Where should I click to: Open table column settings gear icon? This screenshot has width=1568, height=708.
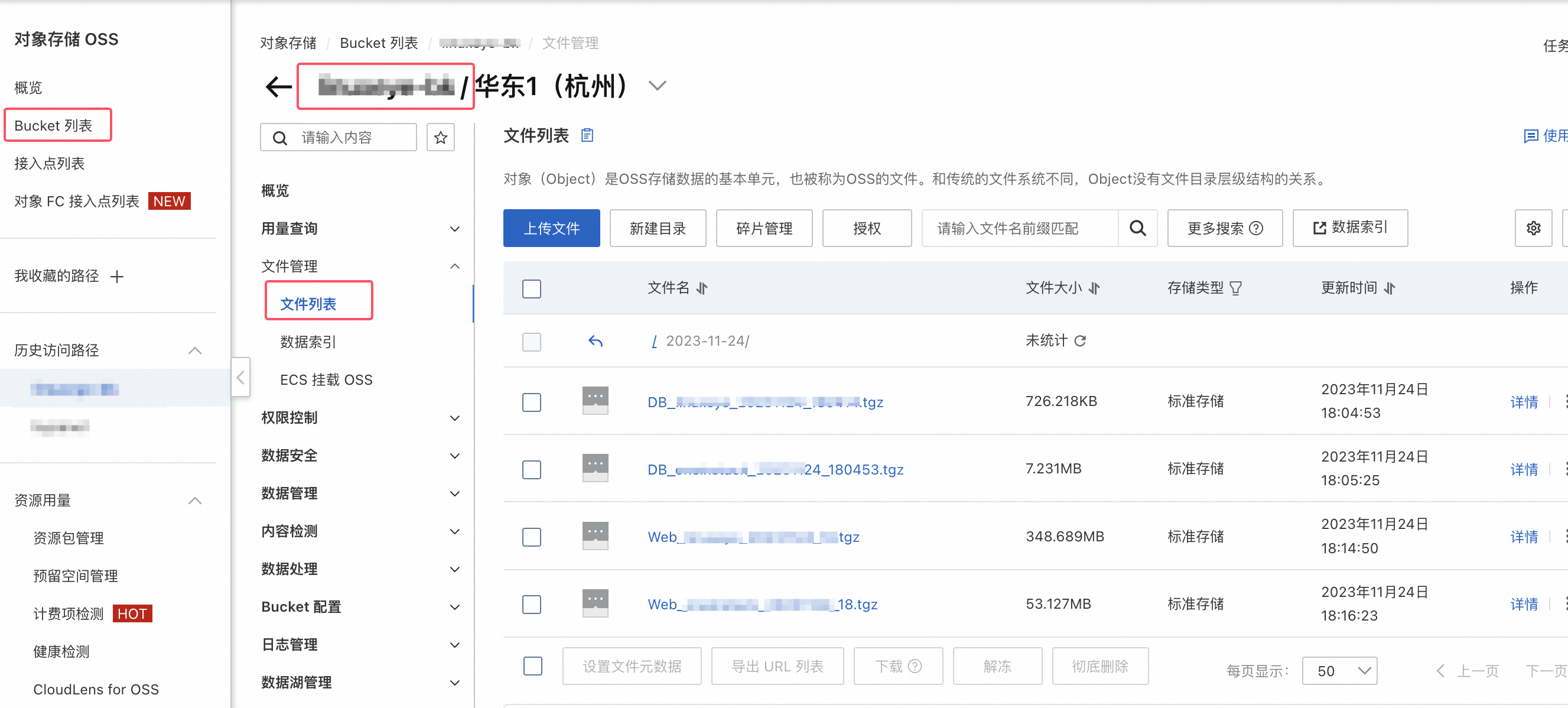(1533, 228)
